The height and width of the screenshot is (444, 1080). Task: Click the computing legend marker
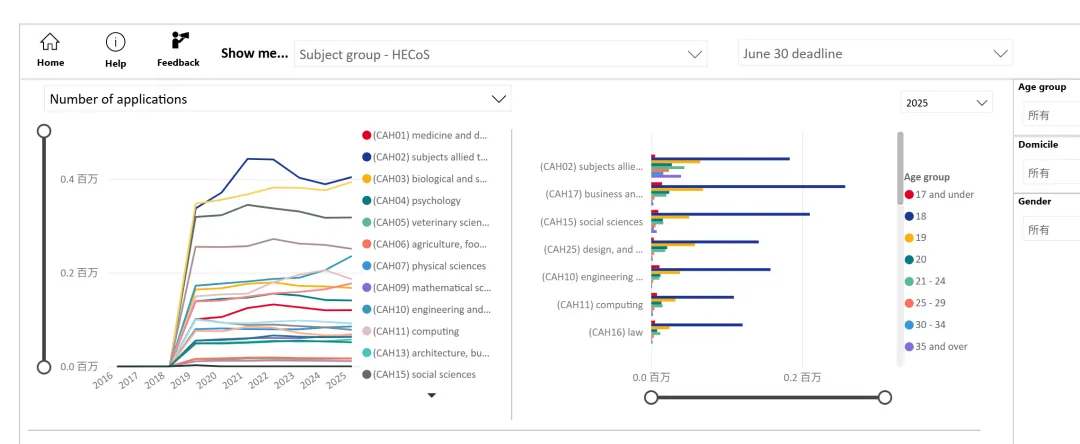[x=367, y=331]
